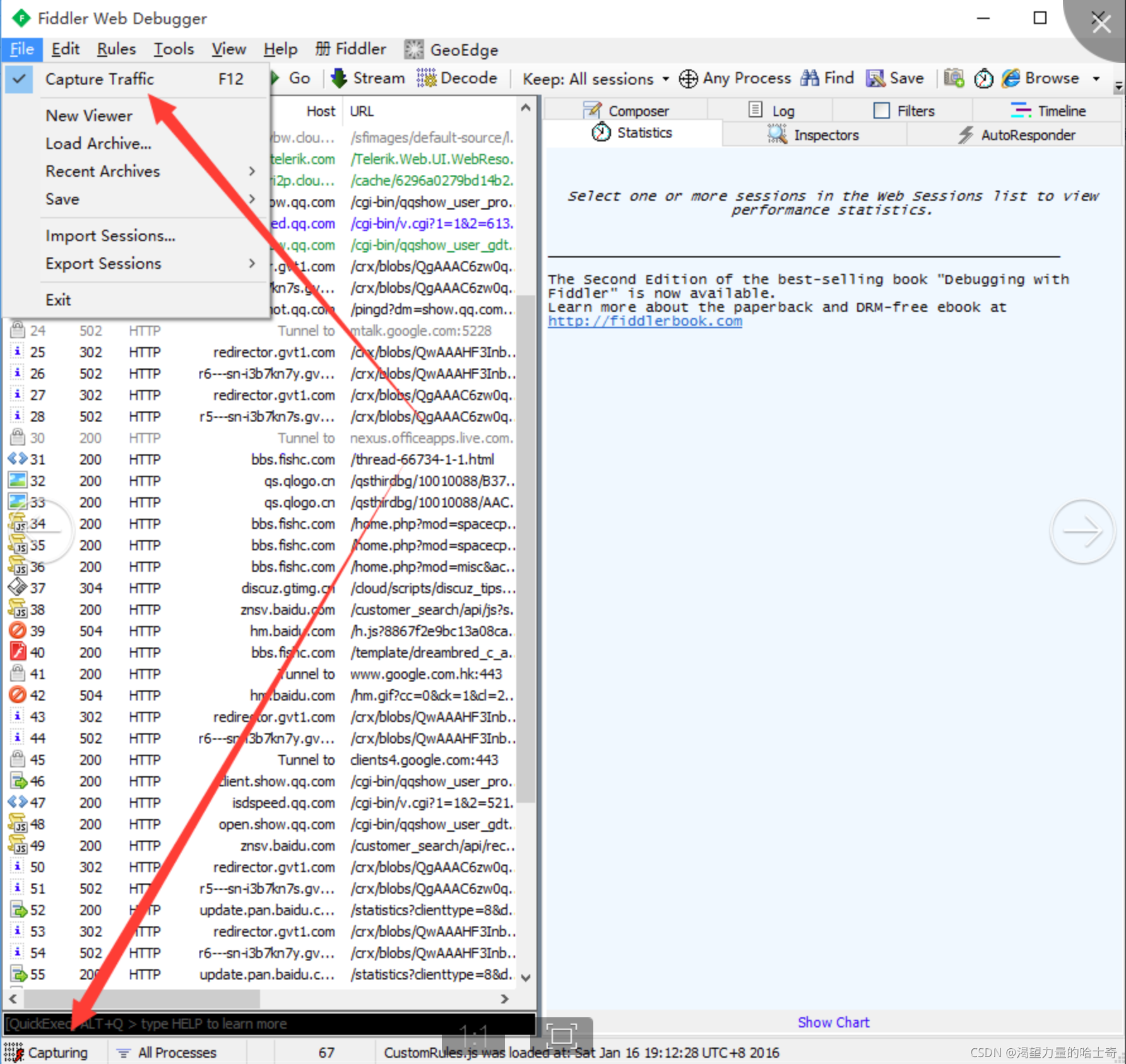The height and width of the screenshot is (1064, 1126).
Task: Open toolbar overflow arrow
Action: (x=1118, y=86)
